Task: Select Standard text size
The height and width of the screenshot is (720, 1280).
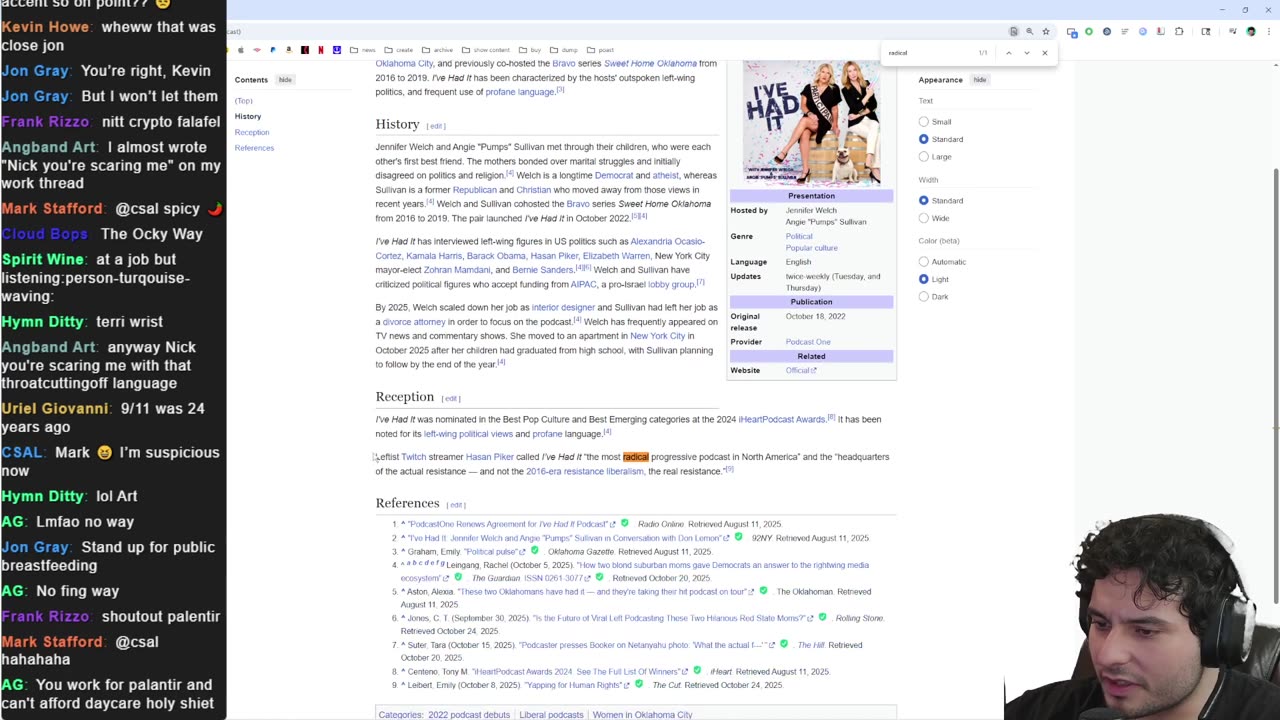Action: coord(923,139)
